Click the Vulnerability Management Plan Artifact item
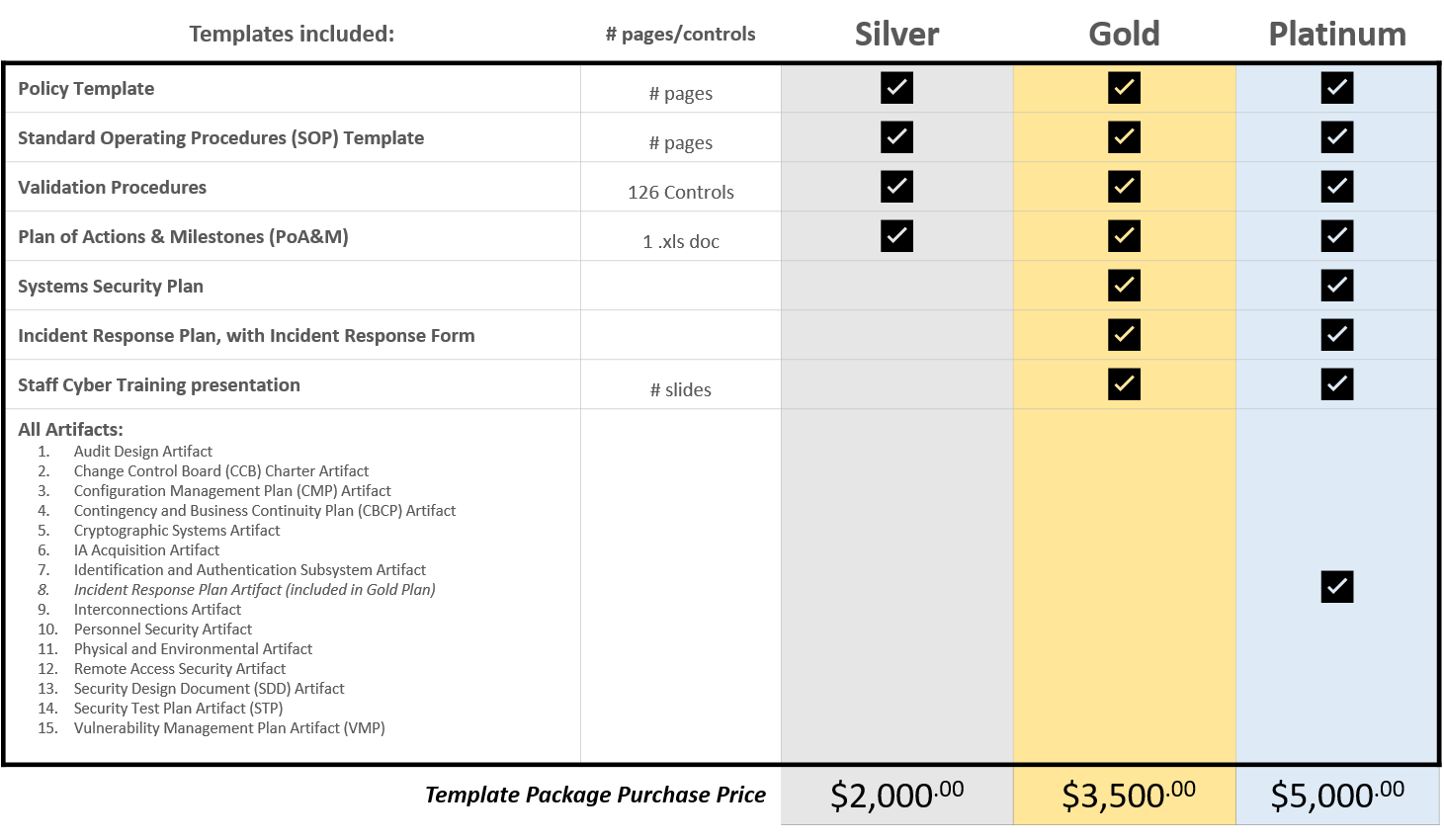The height and width of the screenshot is (840, 1444). click(x=229, y=728)
